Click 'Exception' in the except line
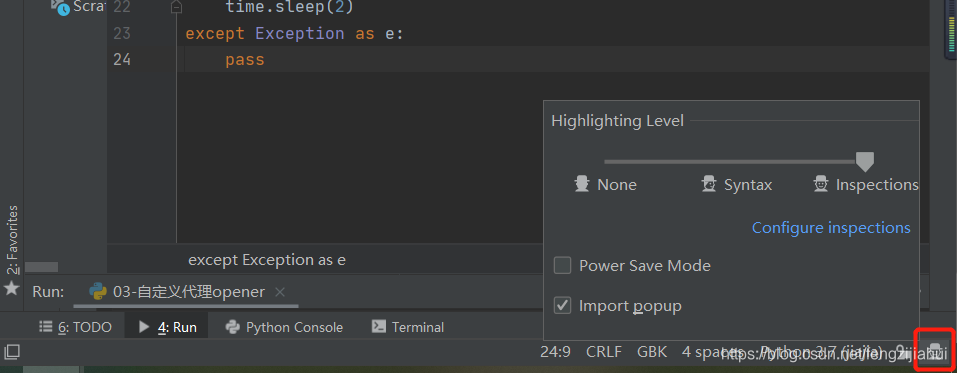 click(300, 33)
